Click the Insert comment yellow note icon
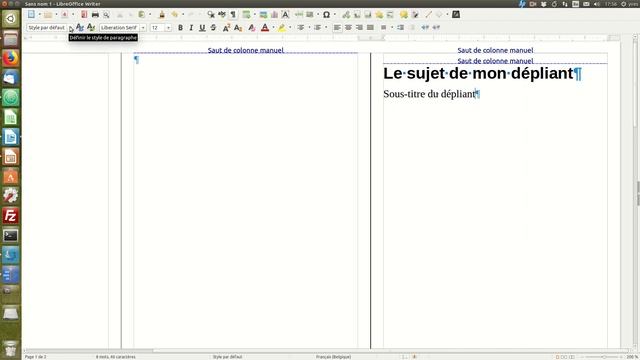 tap(404, 15)
